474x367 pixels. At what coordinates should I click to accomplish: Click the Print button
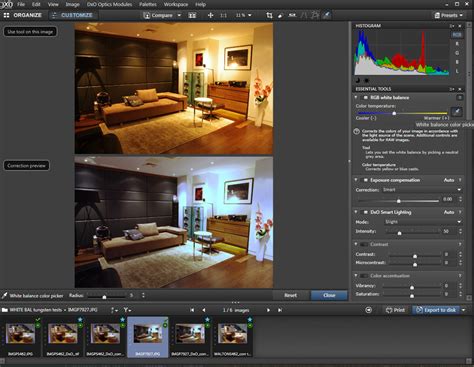pos(395,310)
